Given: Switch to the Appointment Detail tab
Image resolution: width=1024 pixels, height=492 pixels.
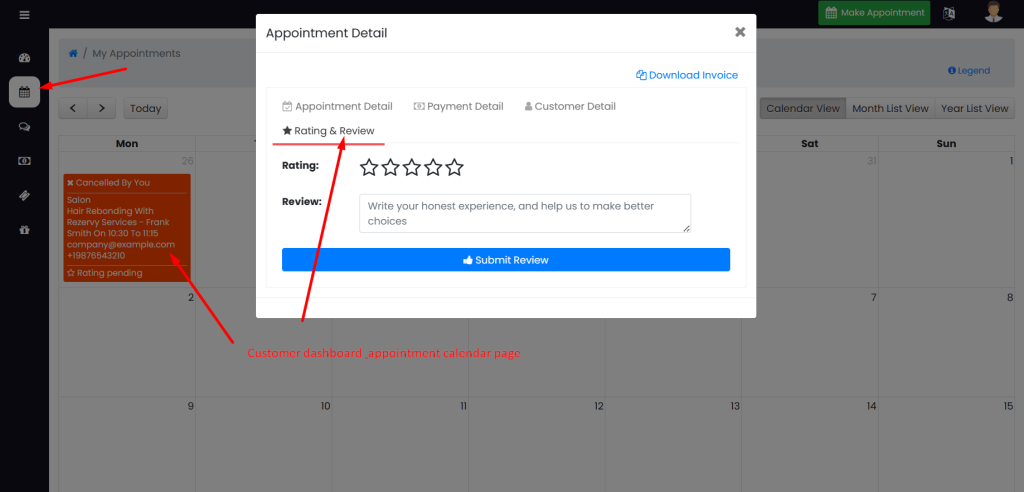Looking at the screenshot, I should tap(337, 107).
